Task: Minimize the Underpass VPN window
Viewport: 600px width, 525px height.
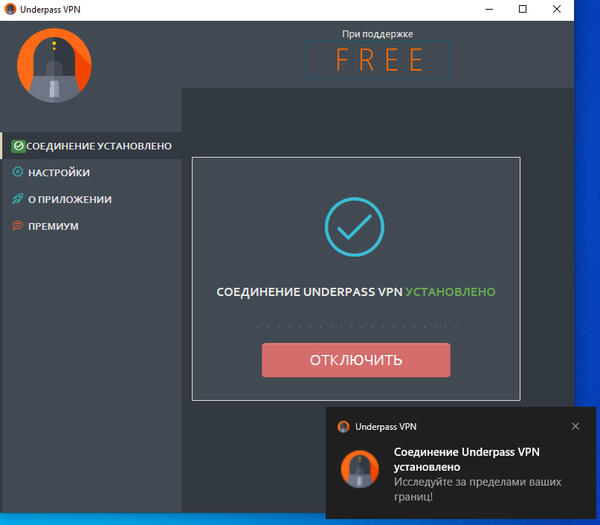Action: (x=489, y=10)
